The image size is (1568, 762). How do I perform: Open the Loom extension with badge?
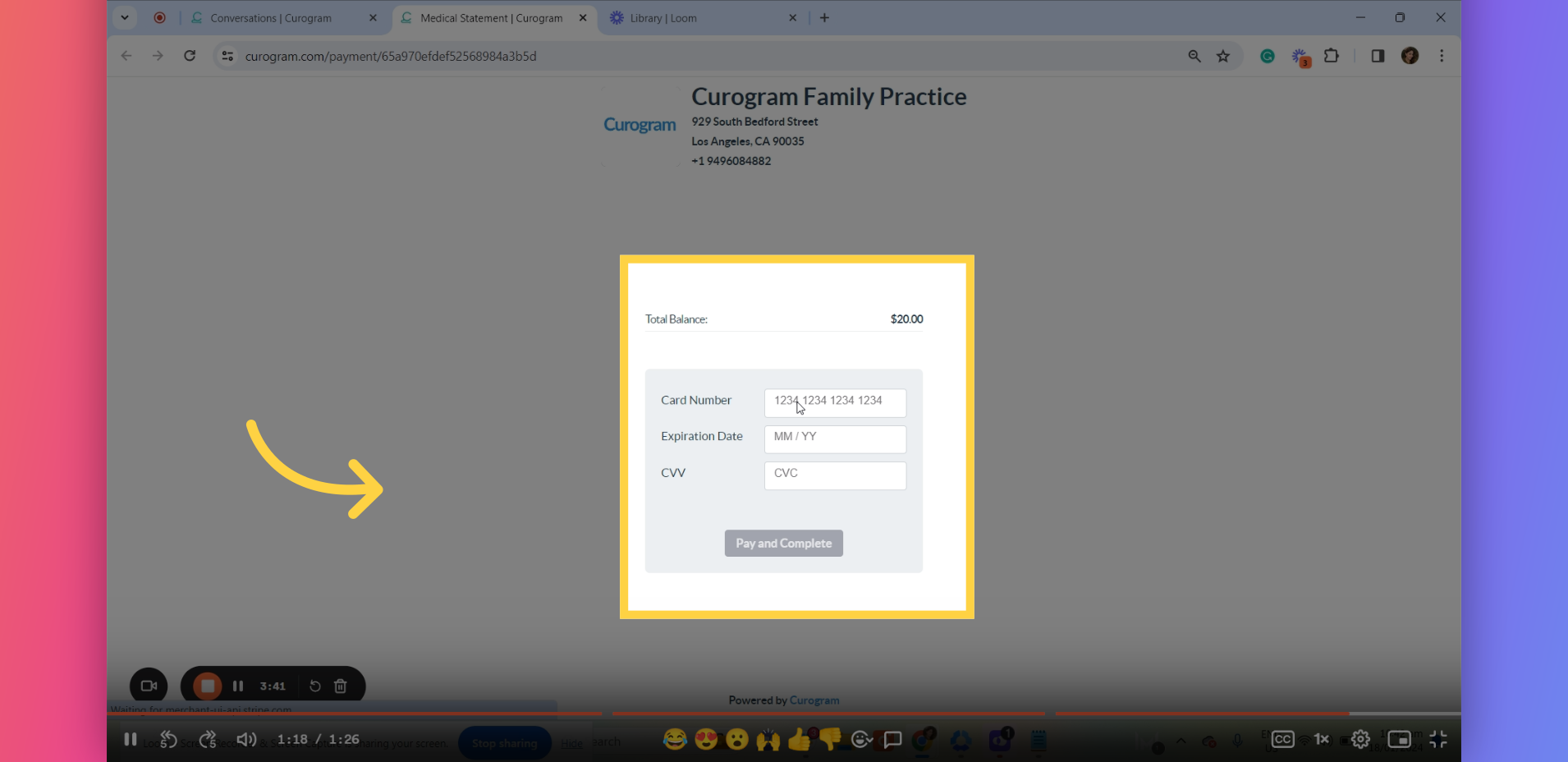pos(1300,57)
